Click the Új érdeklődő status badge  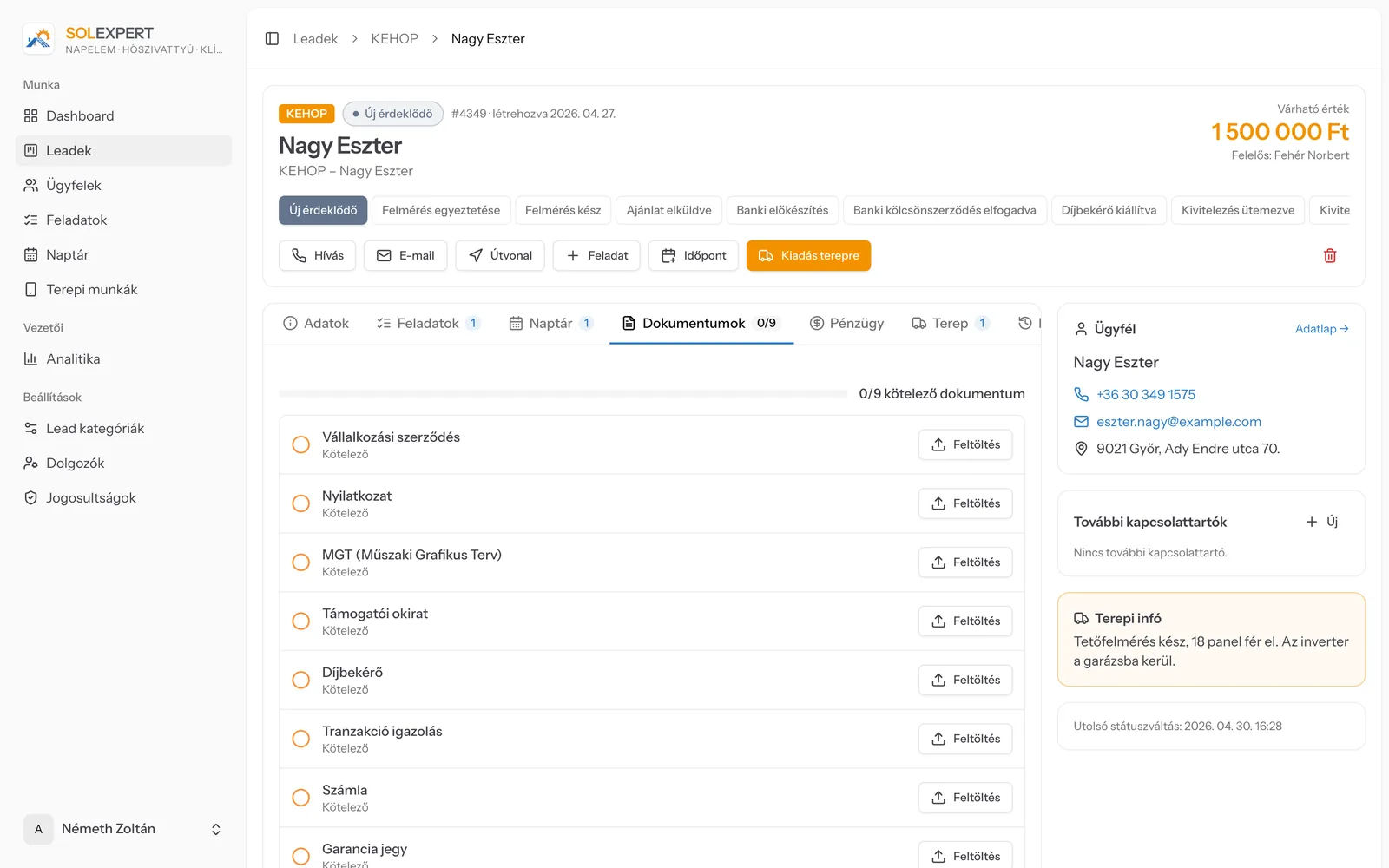393,114
